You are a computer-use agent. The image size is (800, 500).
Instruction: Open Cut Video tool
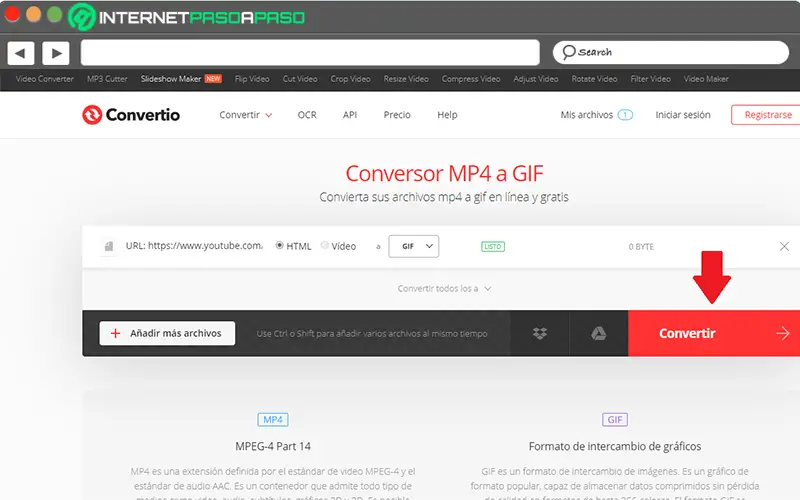[x=300, y=79]
